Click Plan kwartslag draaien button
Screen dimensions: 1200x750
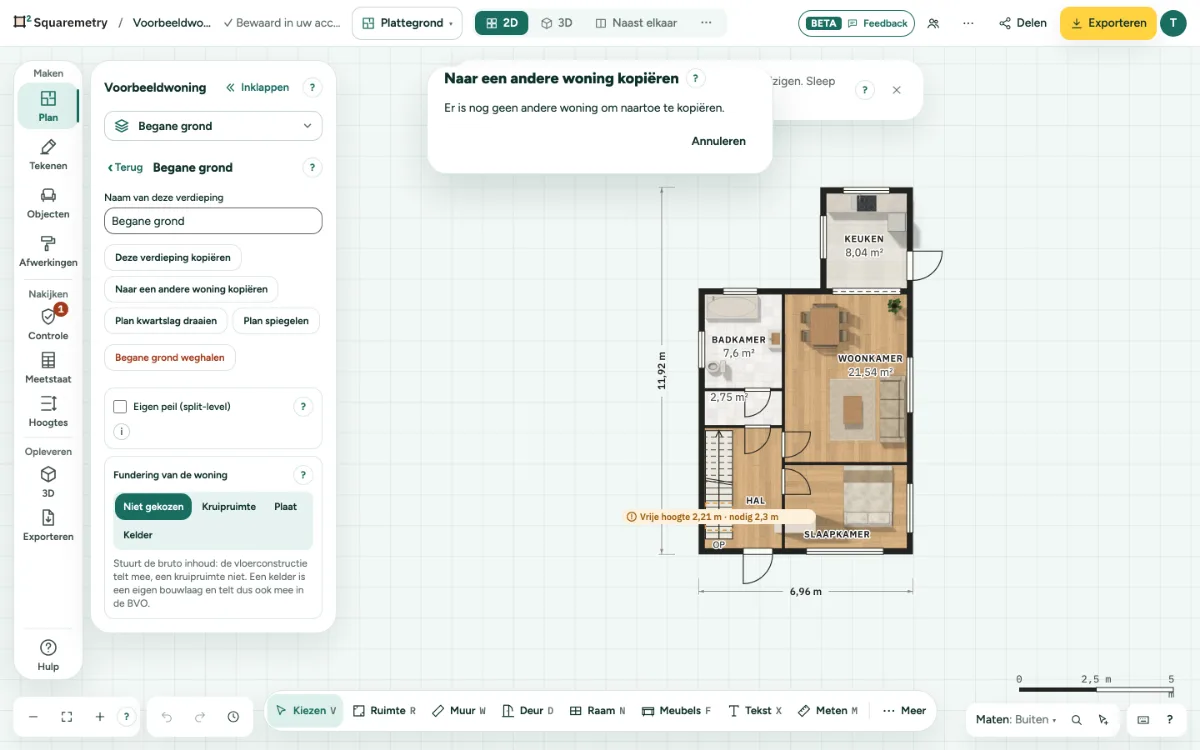(x=166, y=321)
